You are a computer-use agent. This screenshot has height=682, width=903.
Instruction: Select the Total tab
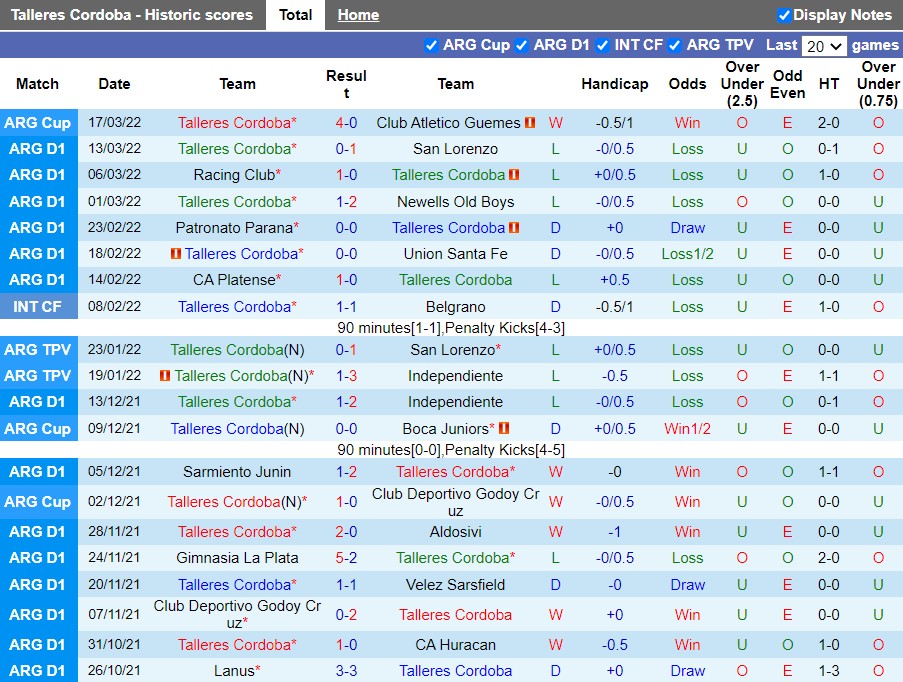(x=295, y=15)
